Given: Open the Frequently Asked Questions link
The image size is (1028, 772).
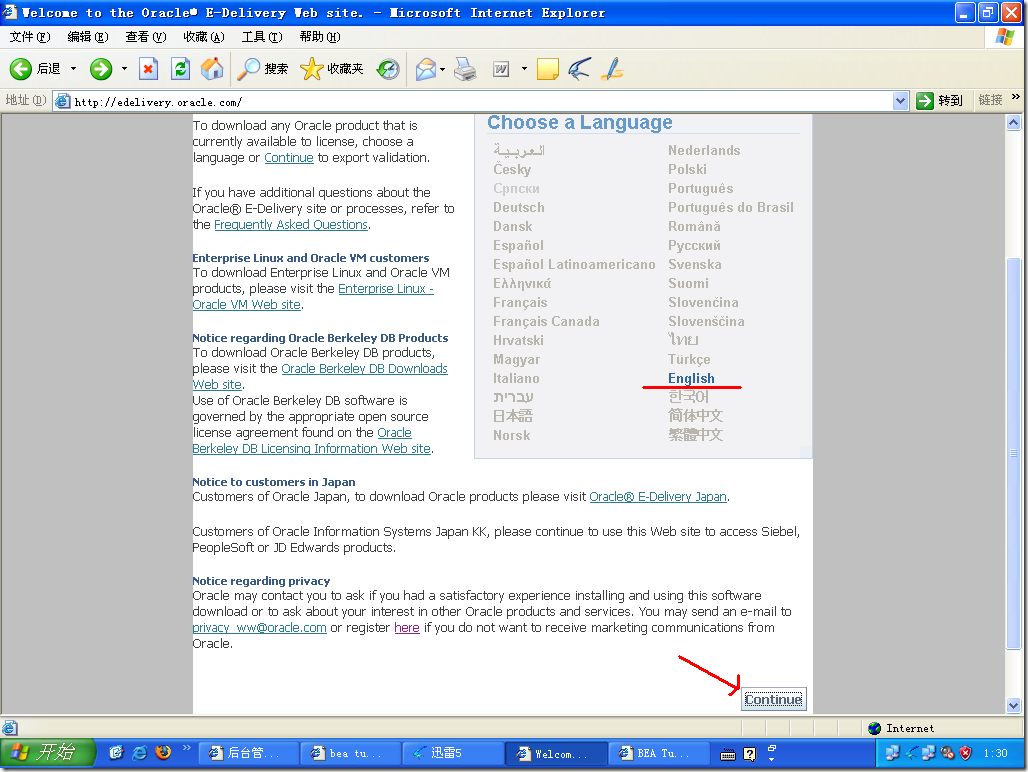Looking at the screenshot, I should tap(291, 225).
